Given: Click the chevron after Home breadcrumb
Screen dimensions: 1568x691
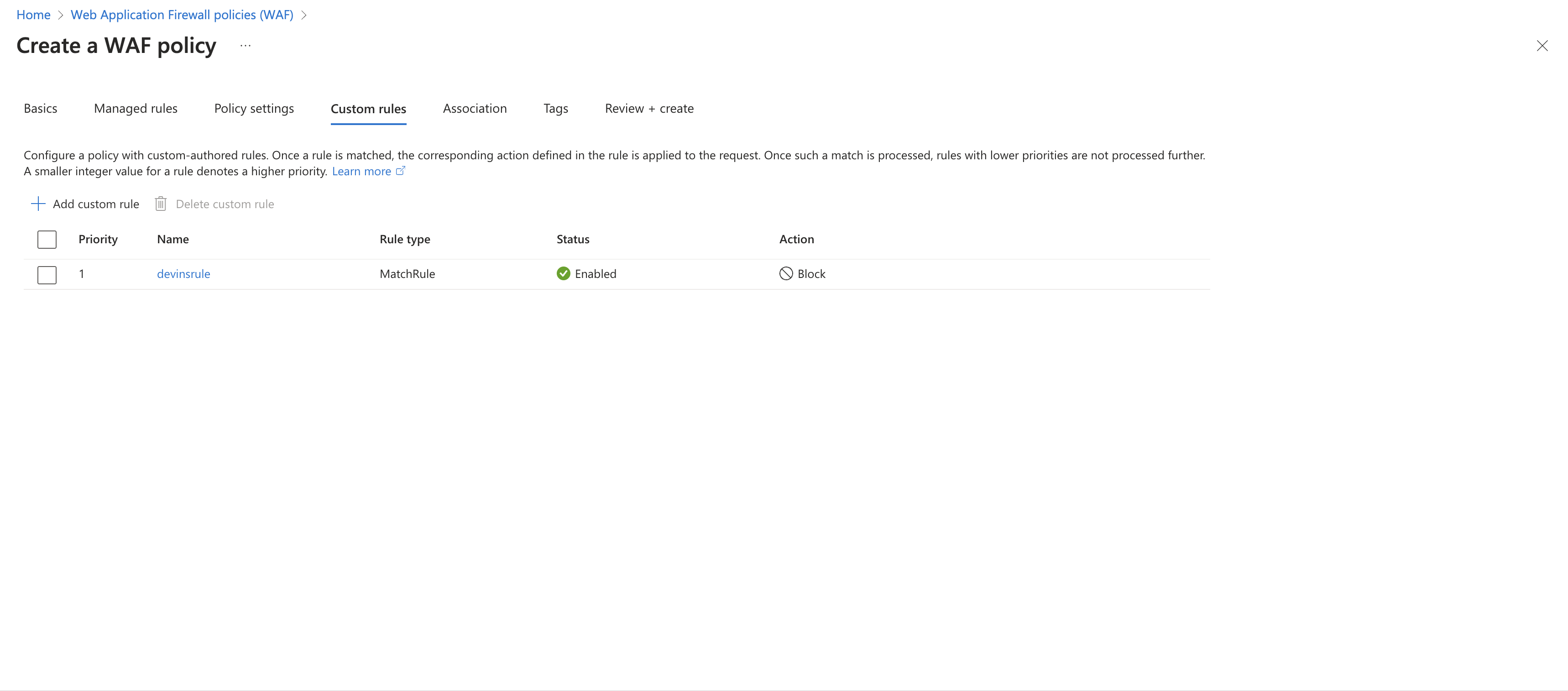Looking at the screenshot, I should (60, 15).
